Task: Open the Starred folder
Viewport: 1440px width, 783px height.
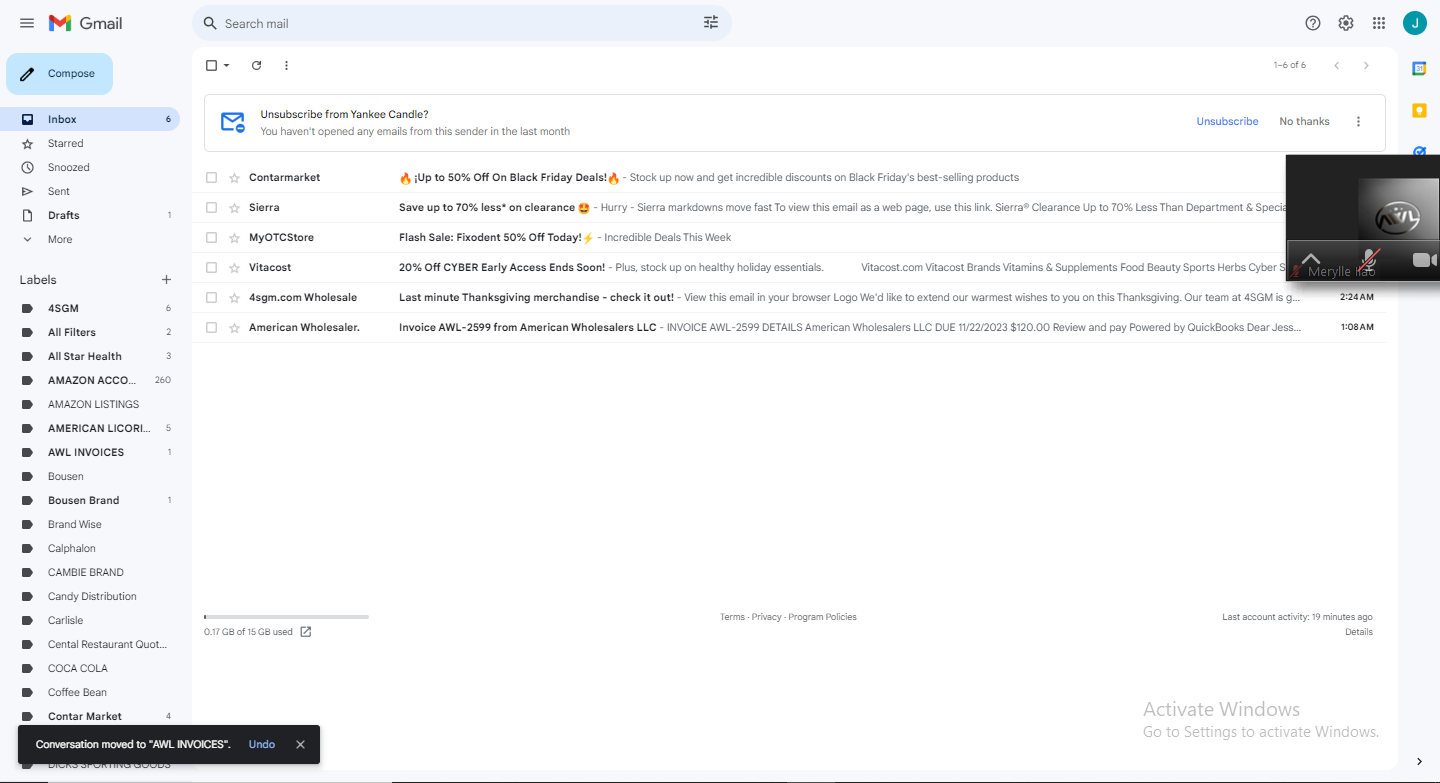Action: [90, 144]
